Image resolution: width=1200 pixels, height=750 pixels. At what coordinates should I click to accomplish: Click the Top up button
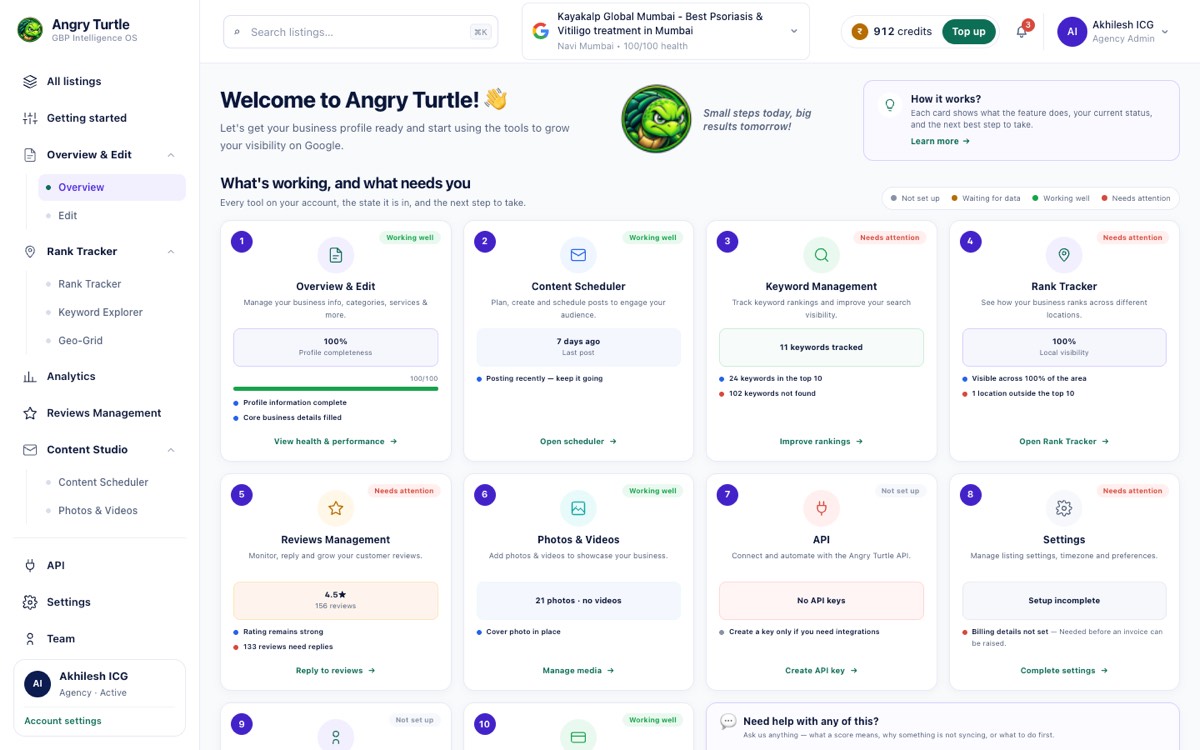969,32
